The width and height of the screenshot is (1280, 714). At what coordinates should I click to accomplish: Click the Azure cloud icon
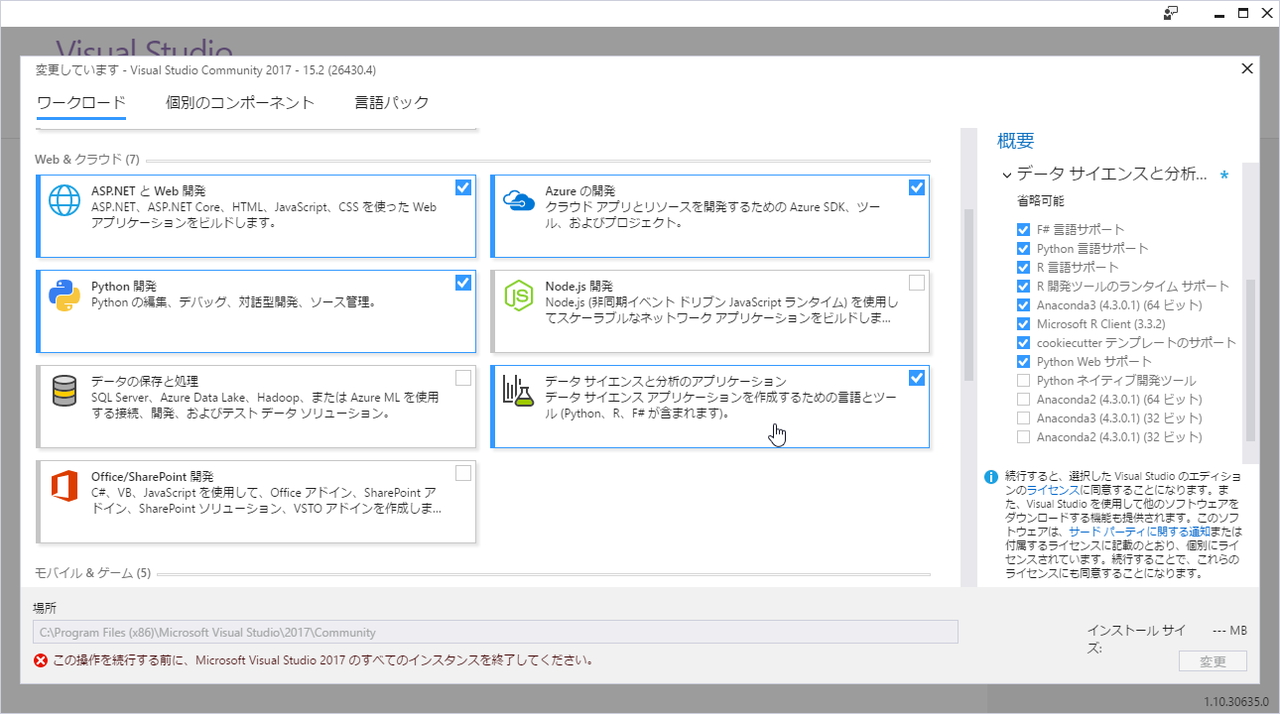[519, 199]
